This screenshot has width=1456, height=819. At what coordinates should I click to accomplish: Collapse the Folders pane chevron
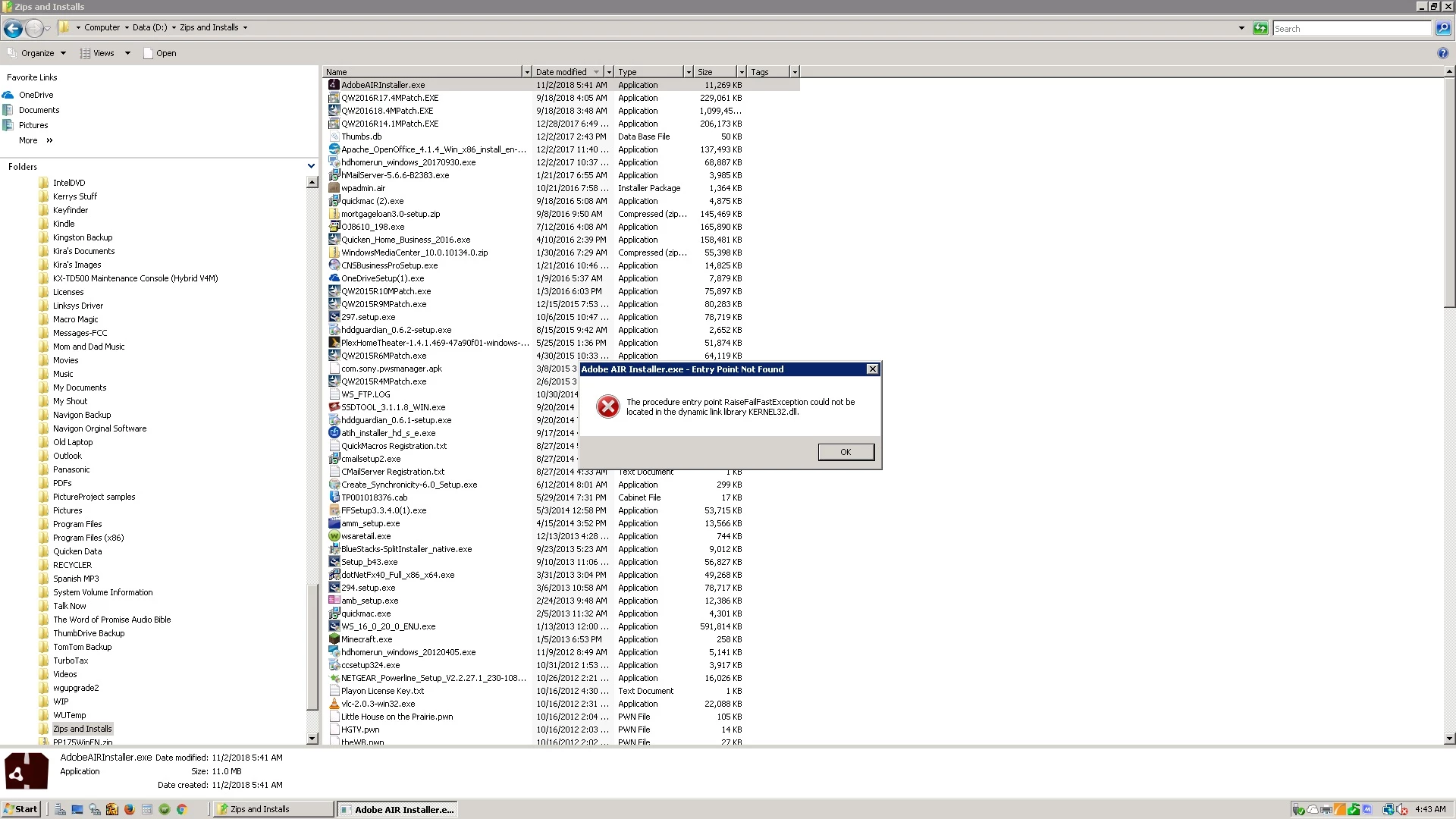(x=311, y=166)
